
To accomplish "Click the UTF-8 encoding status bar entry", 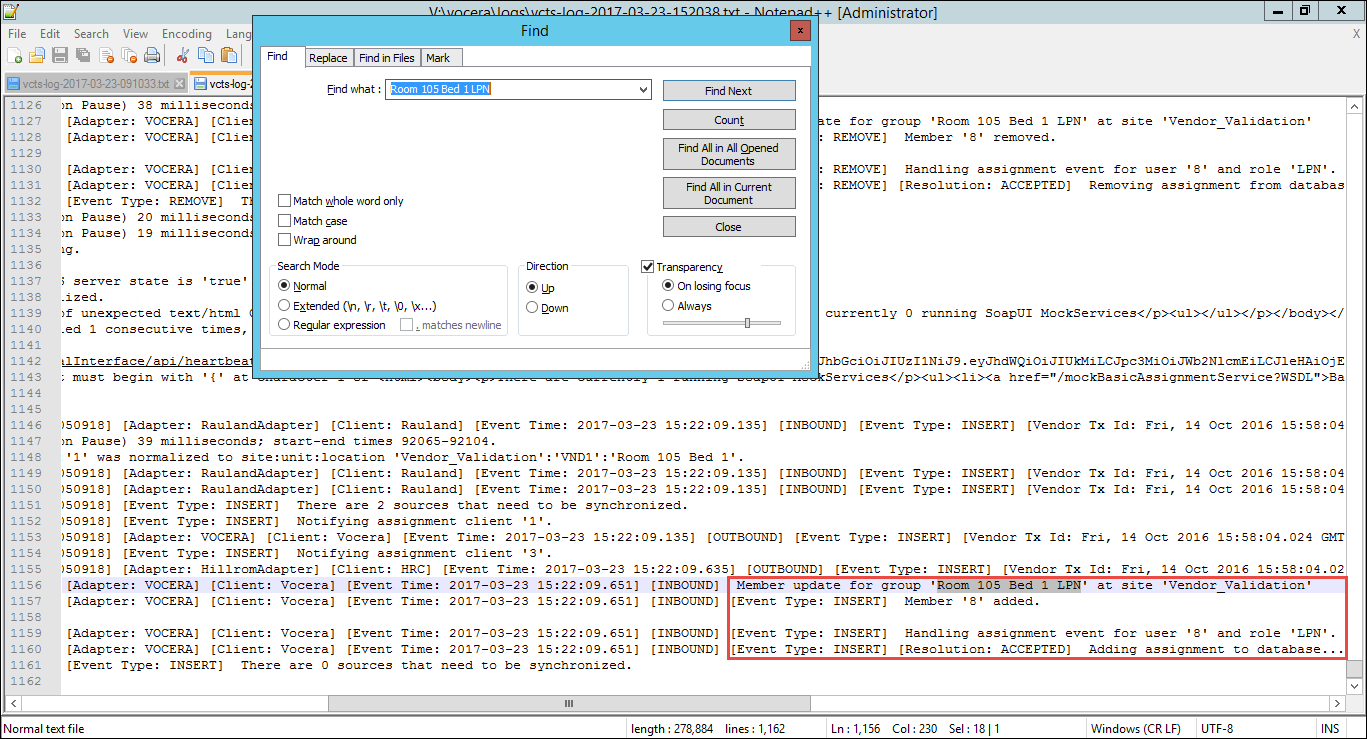I will (x=1217, y=729).
